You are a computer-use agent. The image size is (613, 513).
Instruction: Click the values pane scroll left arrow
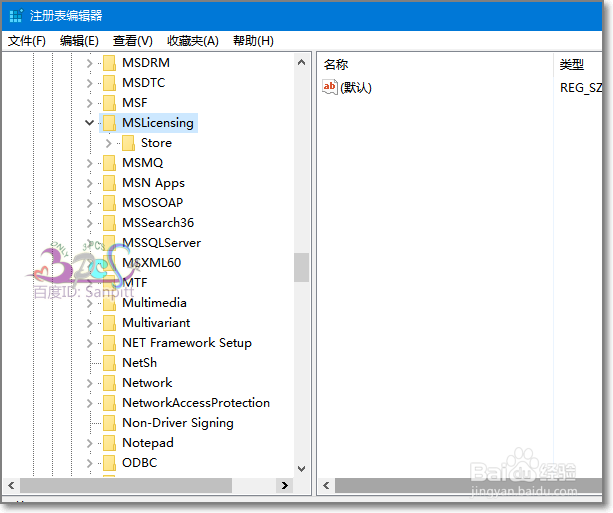click(x=326, y=486)
